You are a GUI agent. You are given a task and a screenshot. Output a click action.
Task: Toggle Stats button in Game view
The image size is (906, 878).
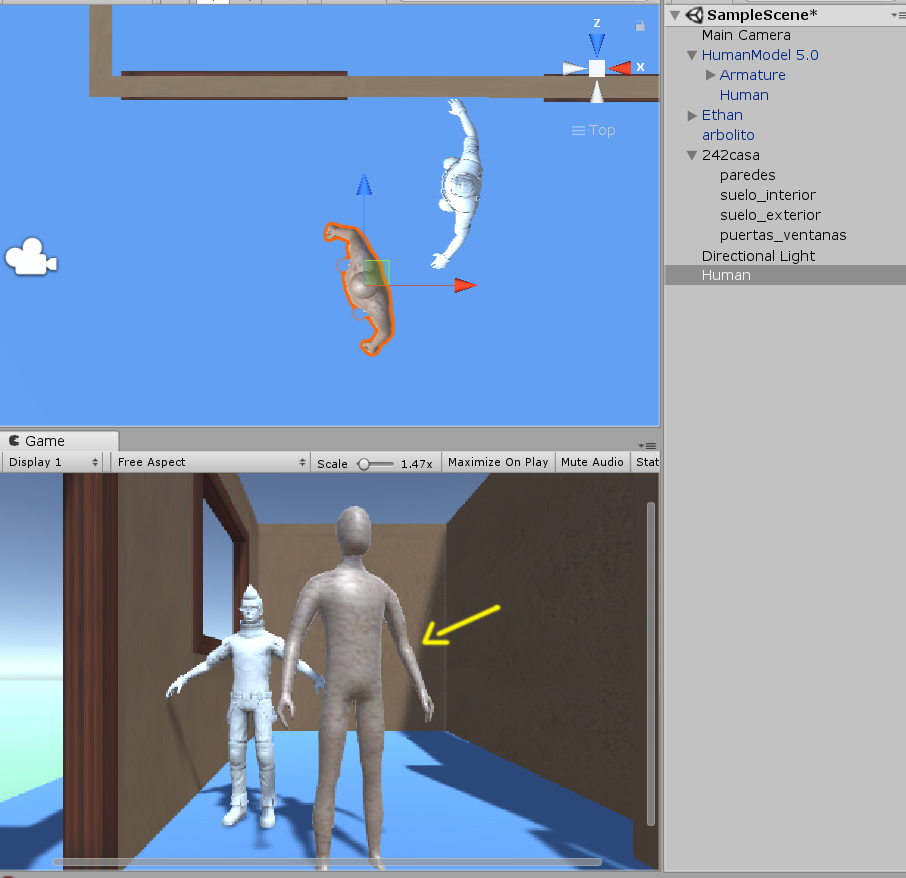point(646,462)
